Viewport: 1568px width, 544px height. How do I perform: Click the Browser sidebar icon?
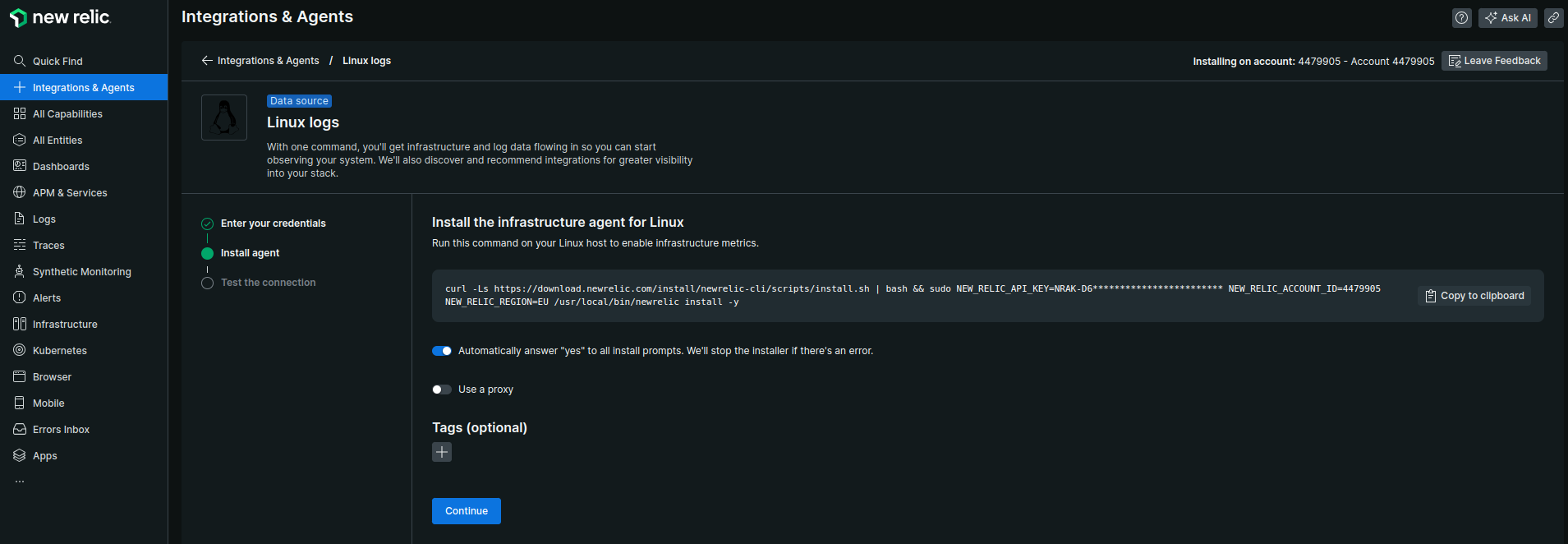click(x=20, y=376)
